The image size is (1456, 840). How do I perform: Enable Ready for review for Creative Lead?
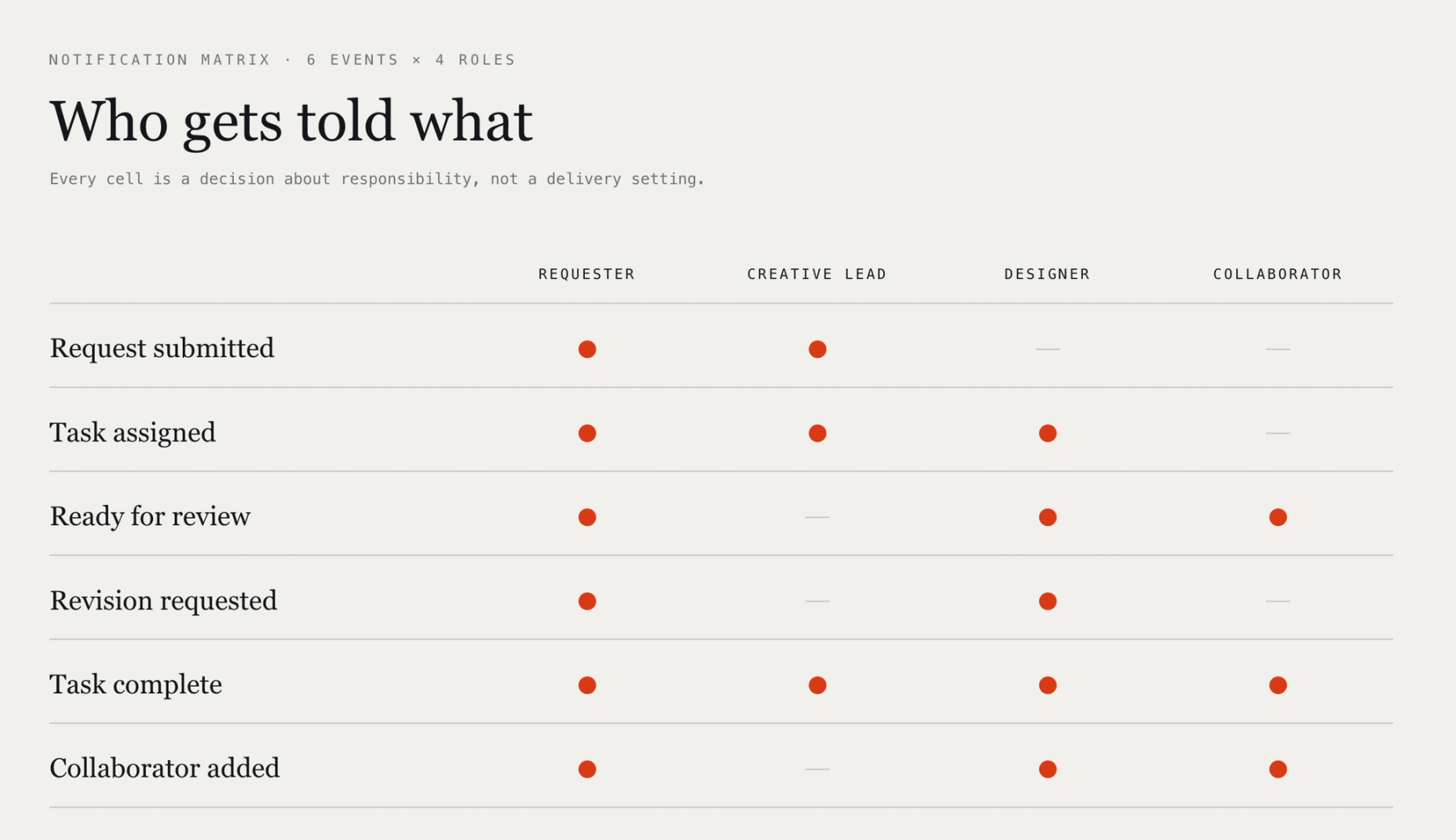point(817,517)
